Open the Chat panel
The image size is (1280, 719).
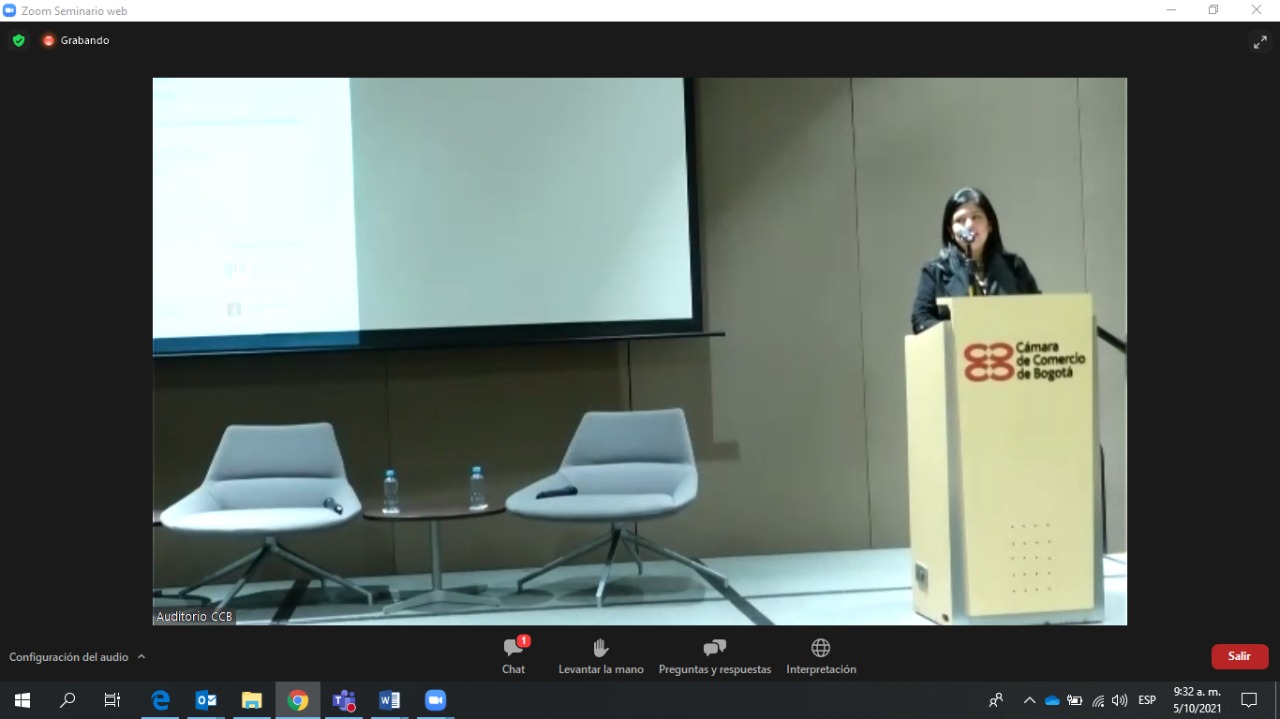click(514, 655)
